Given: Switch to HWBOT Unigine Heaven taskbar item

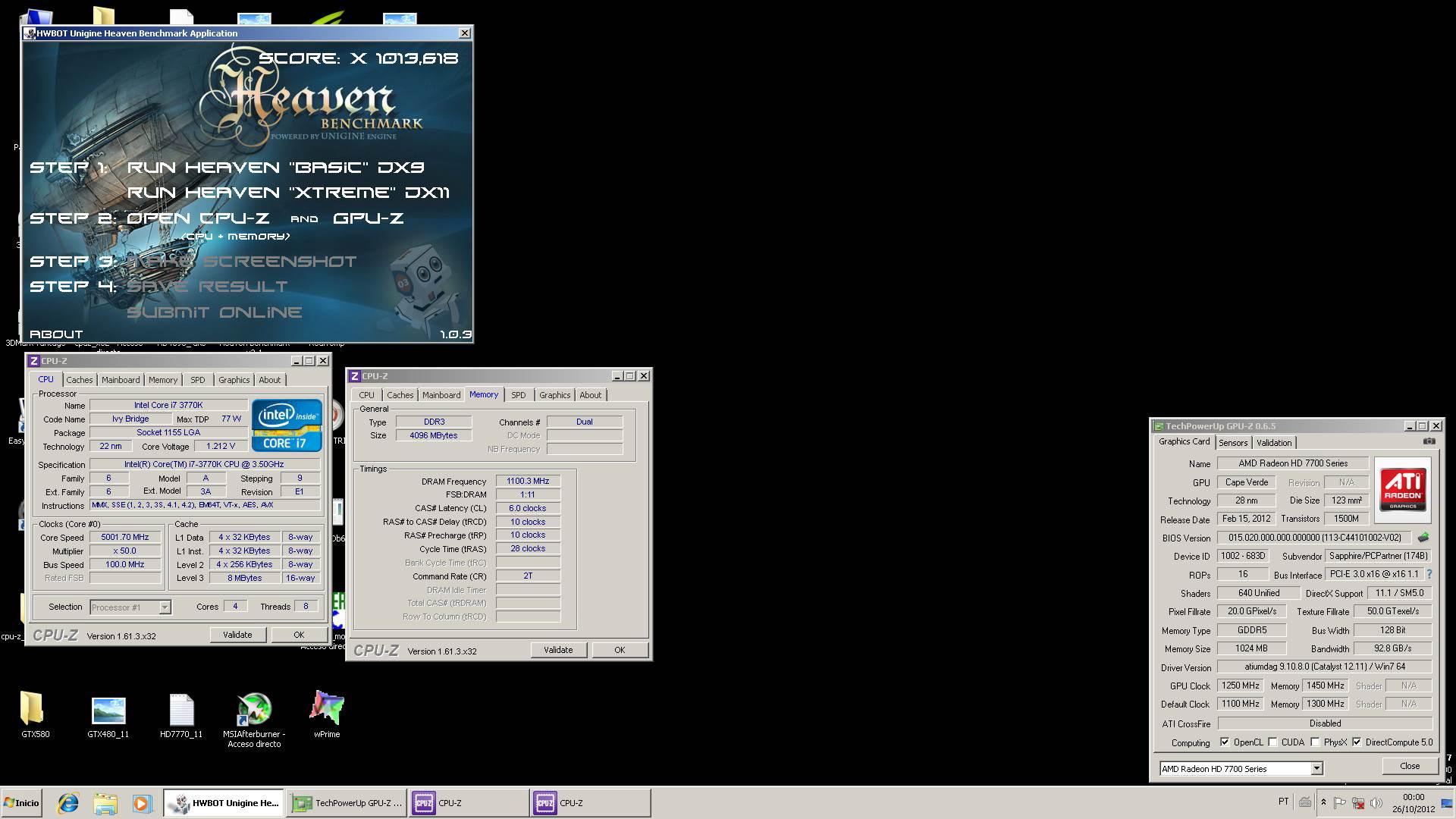Looking at the screenshot, I should coord(224,803).
